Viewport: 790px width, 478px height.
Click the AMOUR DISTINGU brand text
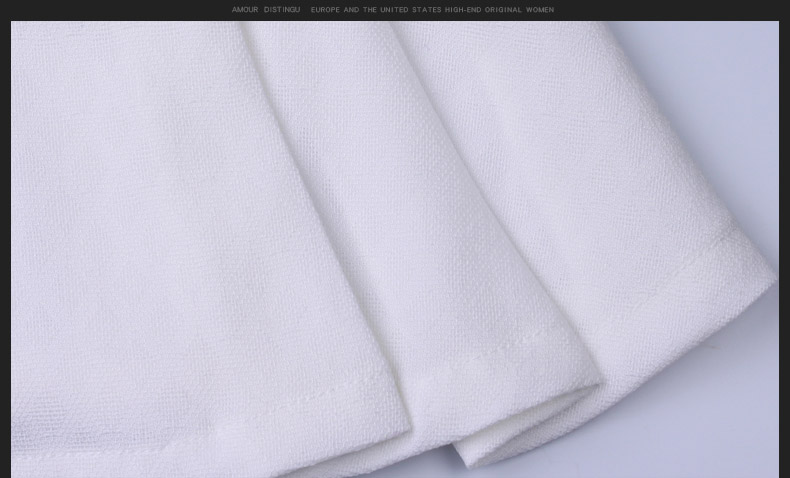[x=266, y=10]
